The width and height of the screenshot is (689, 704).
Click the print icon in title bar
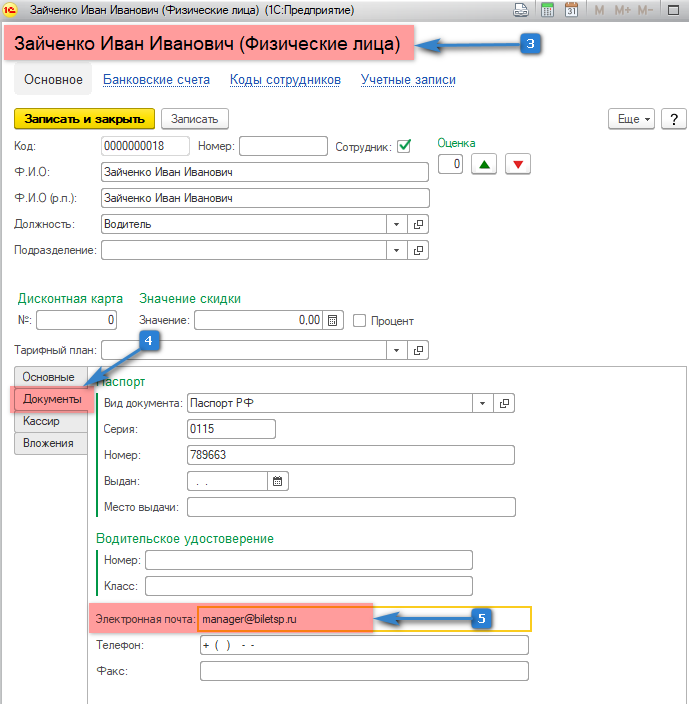[521, 11]
